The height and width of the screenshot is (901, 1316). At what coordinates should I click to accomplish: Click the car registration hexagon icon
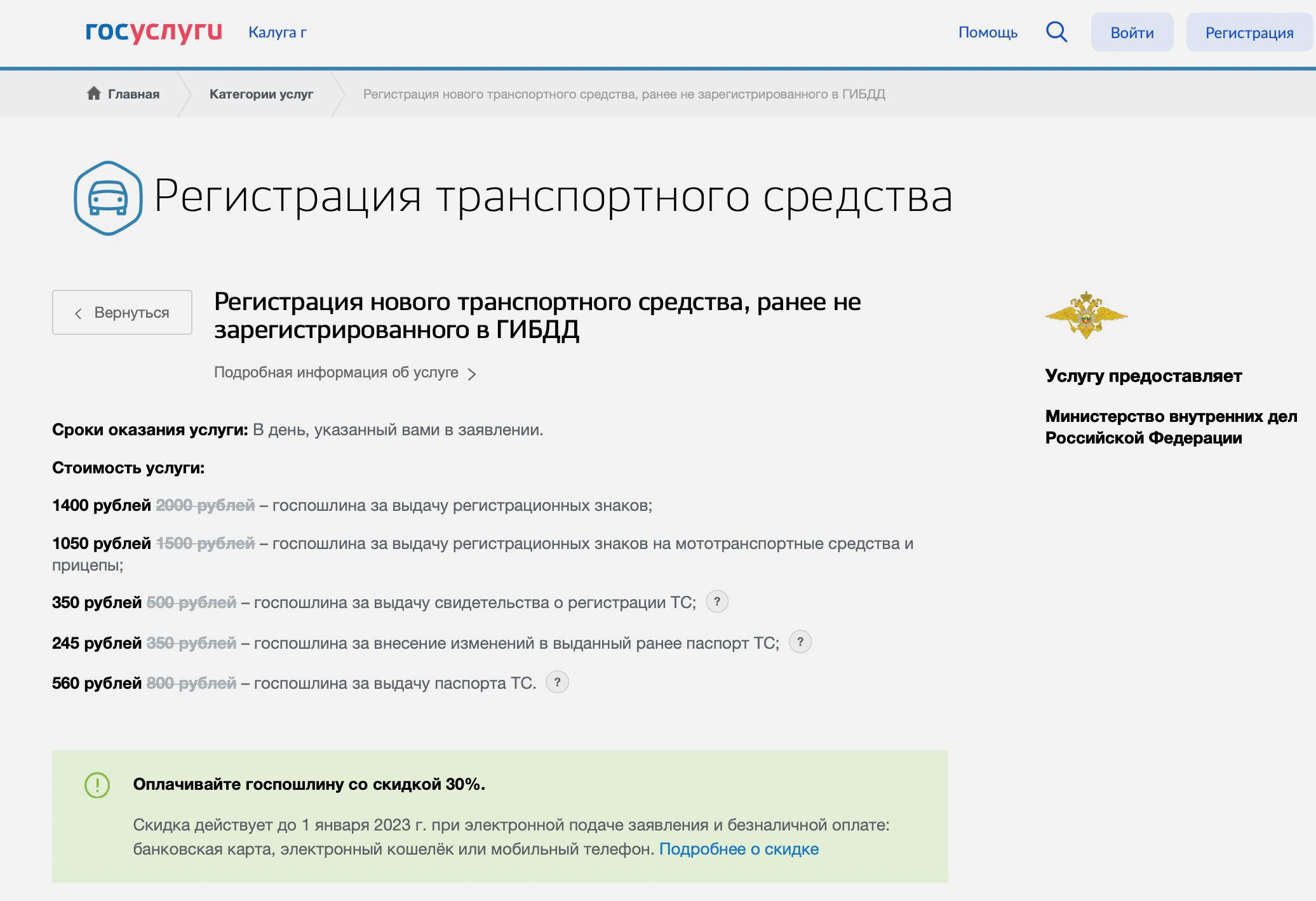[108, 198]
